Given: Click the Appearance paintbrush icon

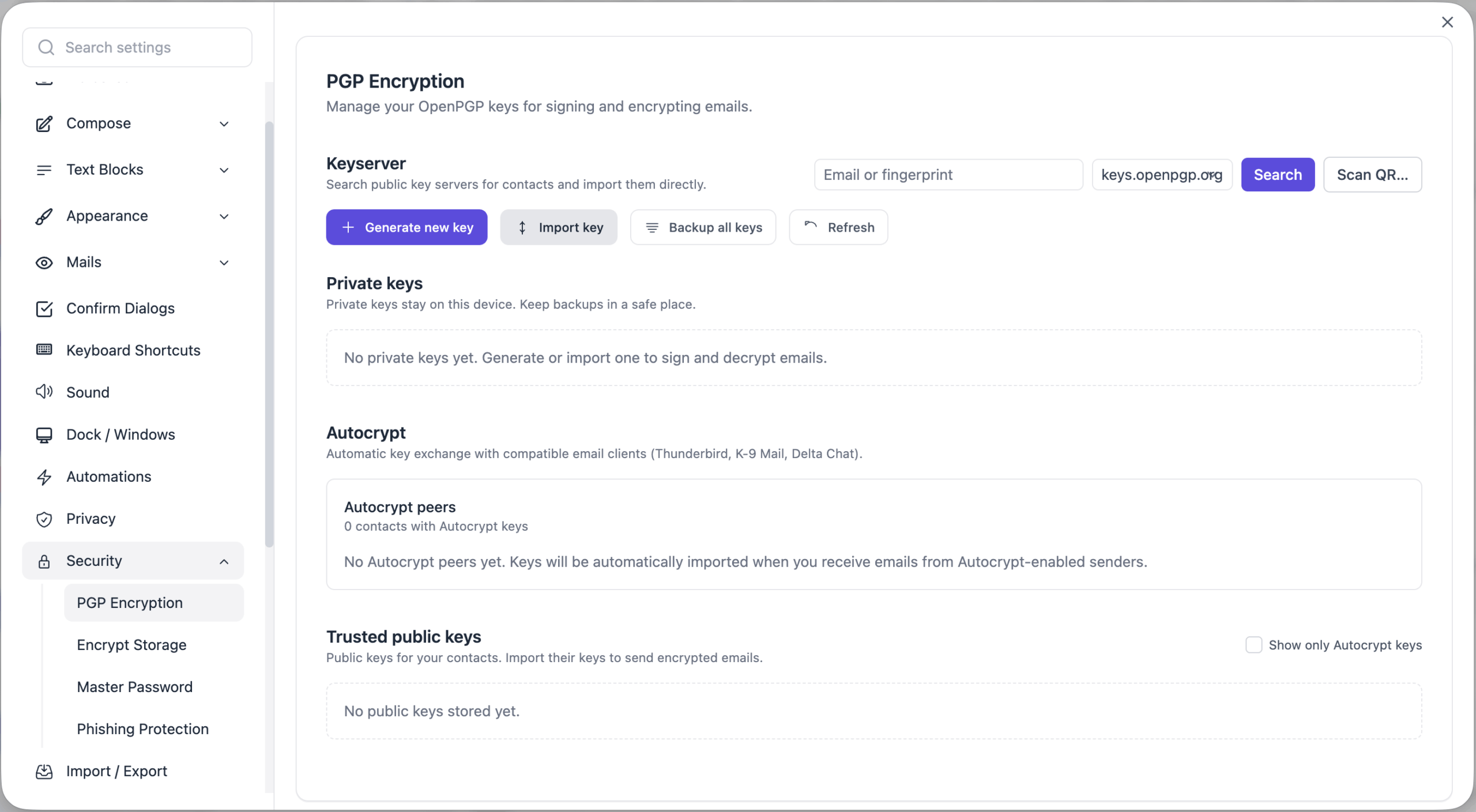Looking at the screenshot, I should (44, 216).
